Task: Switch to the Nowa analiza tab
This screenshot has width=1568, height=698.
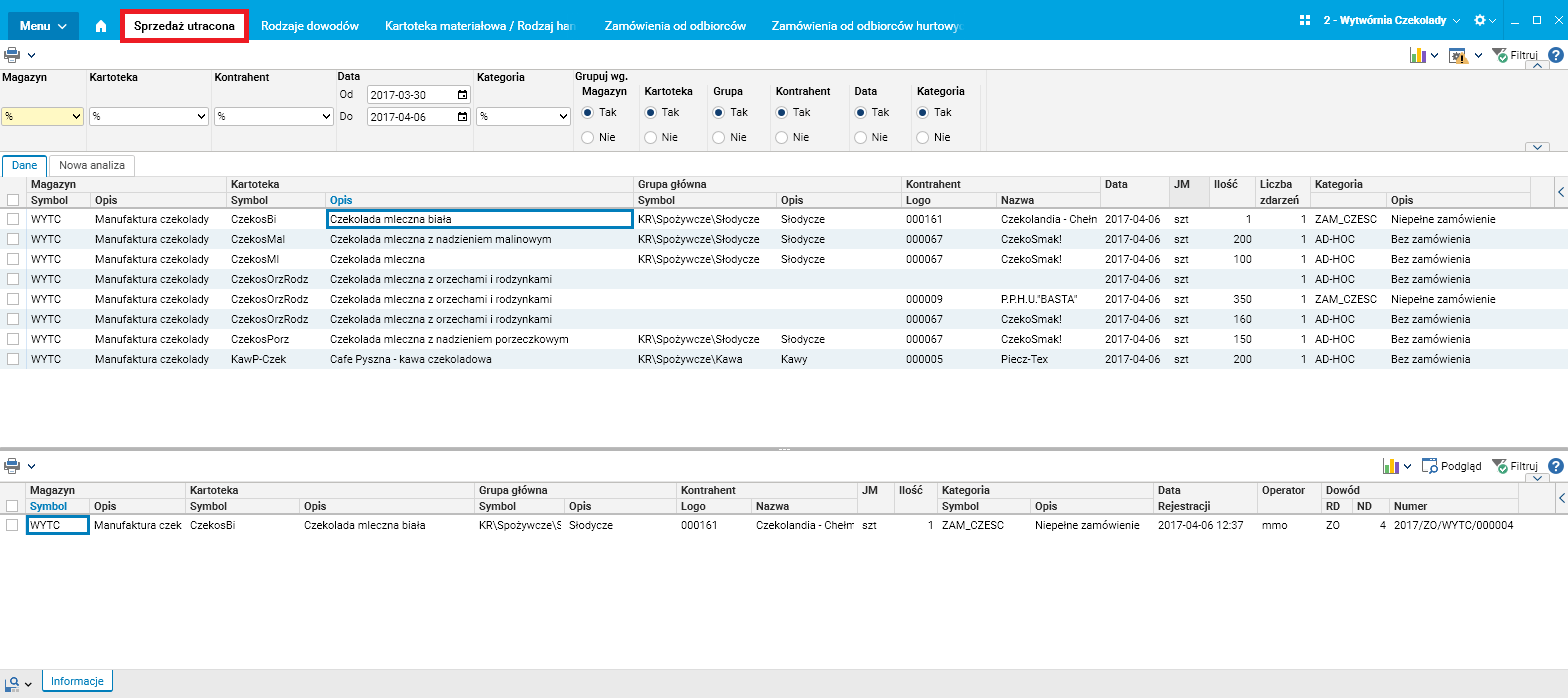Action: point(92,166)
